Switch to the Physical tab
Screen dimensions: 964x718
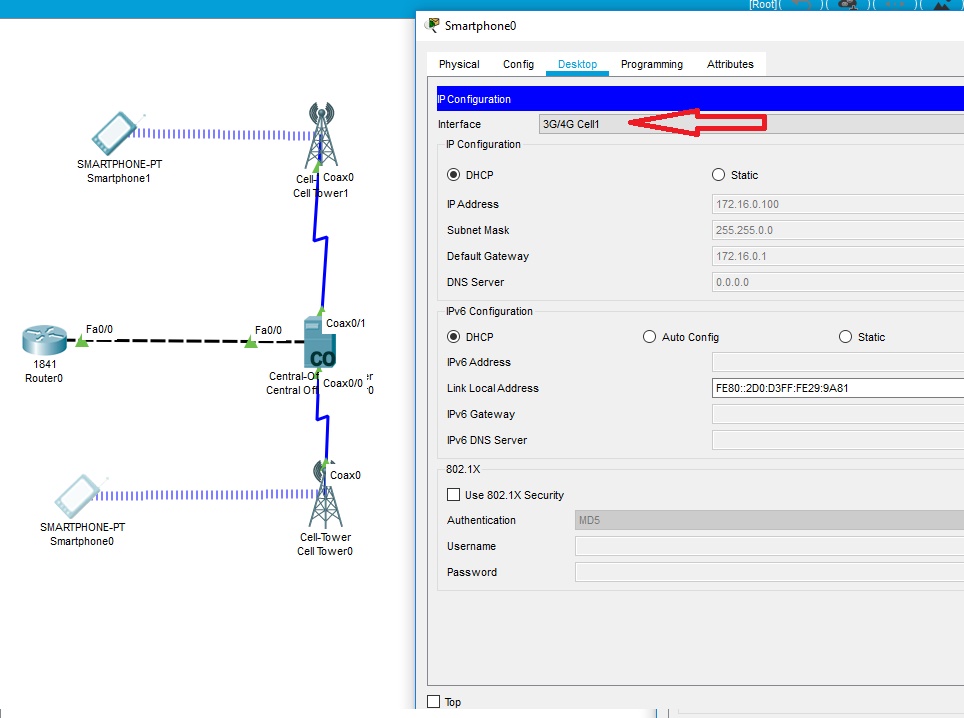[x=459, y=64]
